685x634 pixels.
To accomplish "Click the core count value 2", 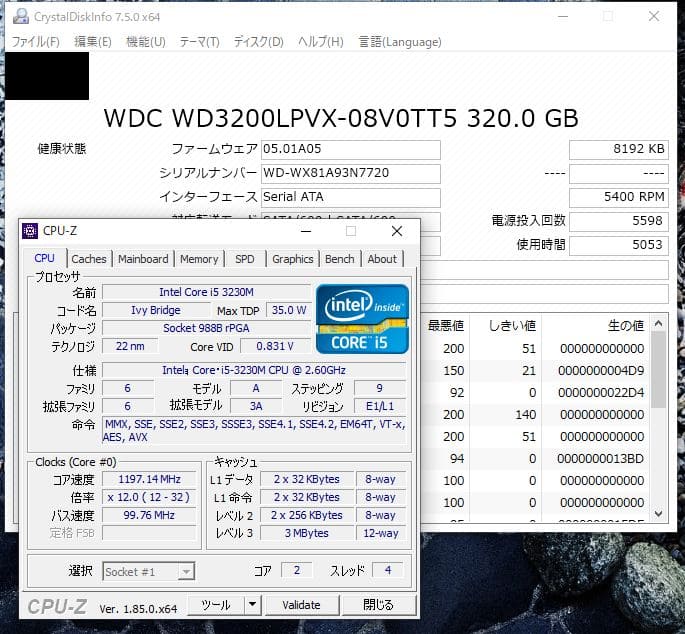I will [297, 570].
